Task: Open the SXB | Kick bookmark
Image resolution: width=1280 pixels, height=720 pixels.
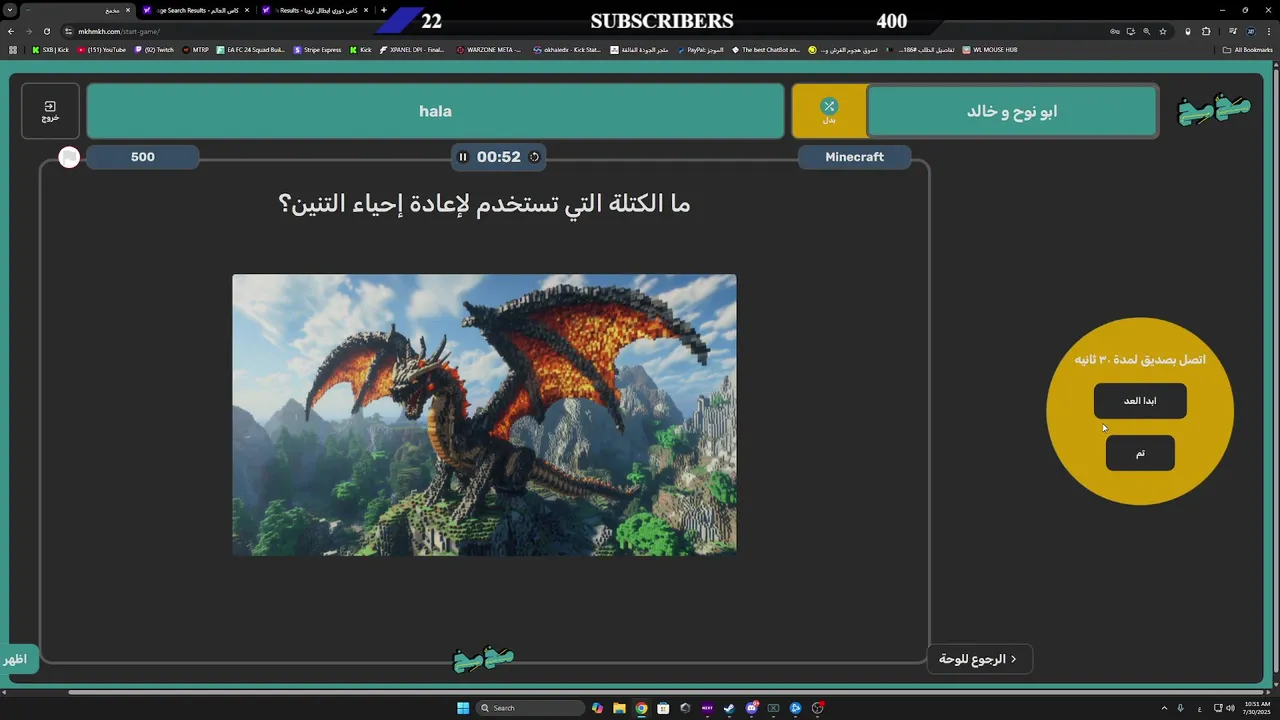Action: [x=51, y=50]
